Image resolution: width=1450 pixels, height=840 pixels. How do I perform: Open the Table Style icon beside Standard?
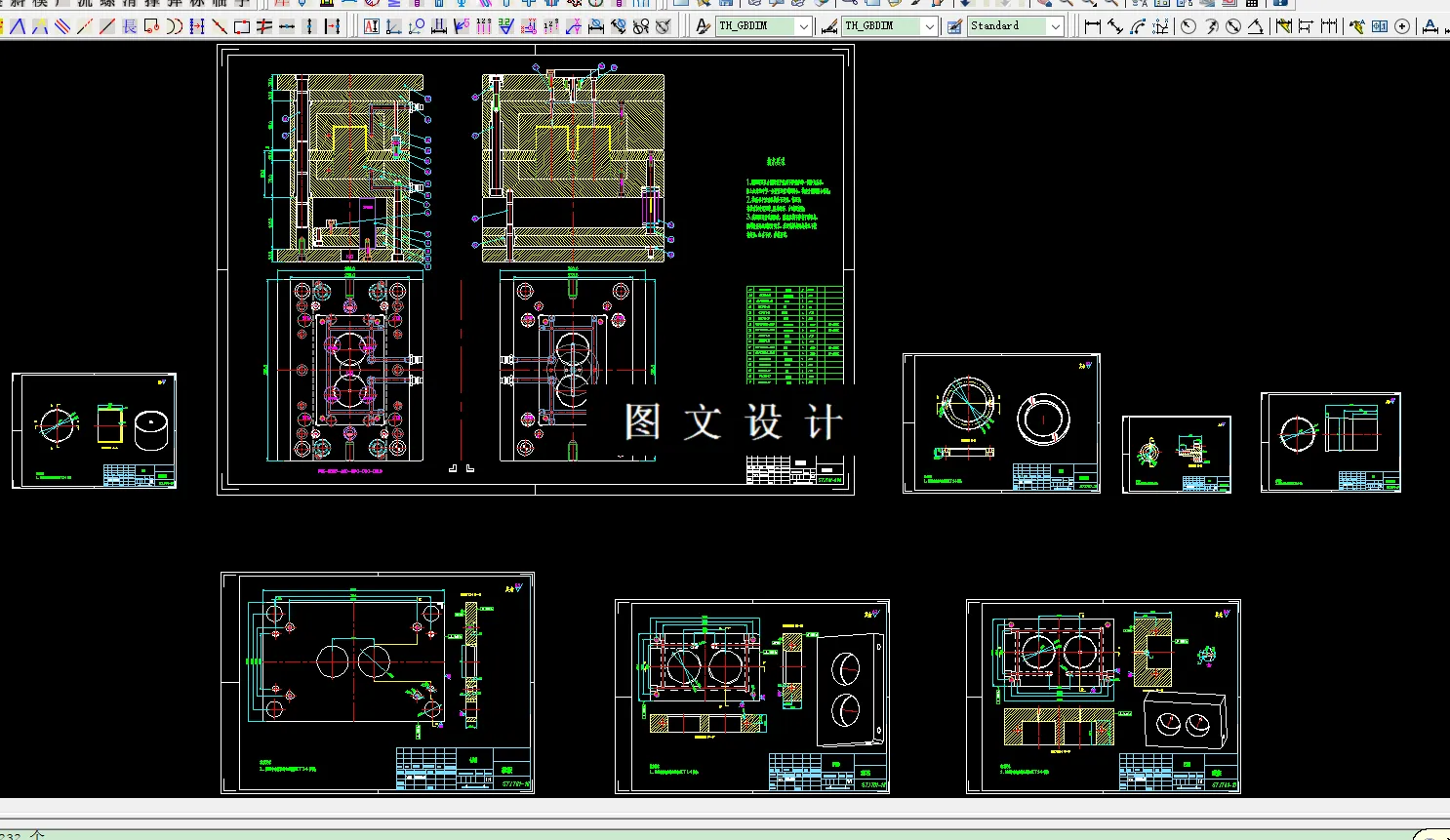[954, 26]
